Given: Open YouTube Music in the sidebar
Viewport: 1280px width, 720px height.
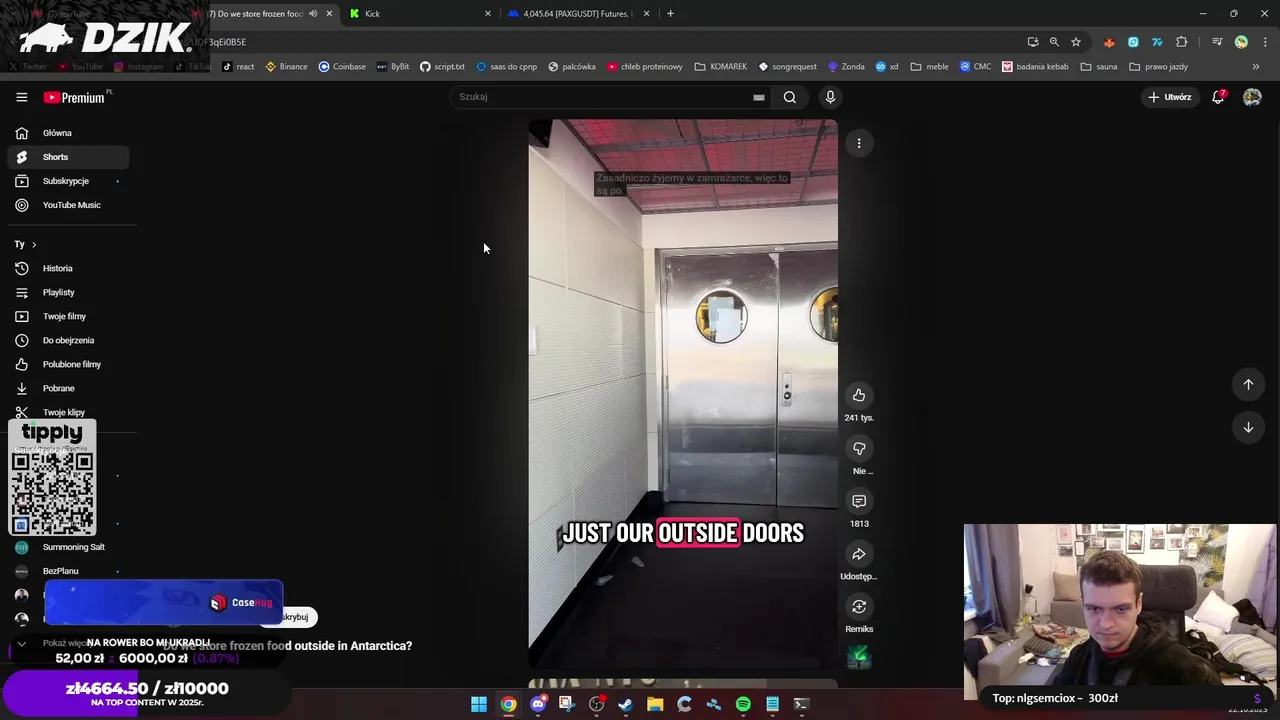Looking at the screenshot, I should pyautogui.click(x=68, y=205).
